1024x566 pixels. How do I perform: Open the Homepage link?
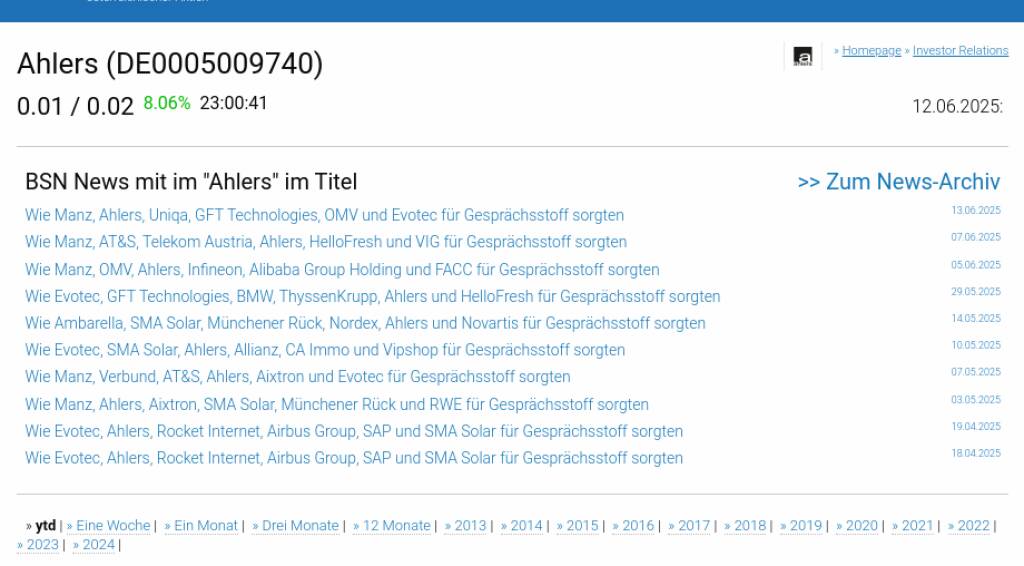click(x=871, y=51)
